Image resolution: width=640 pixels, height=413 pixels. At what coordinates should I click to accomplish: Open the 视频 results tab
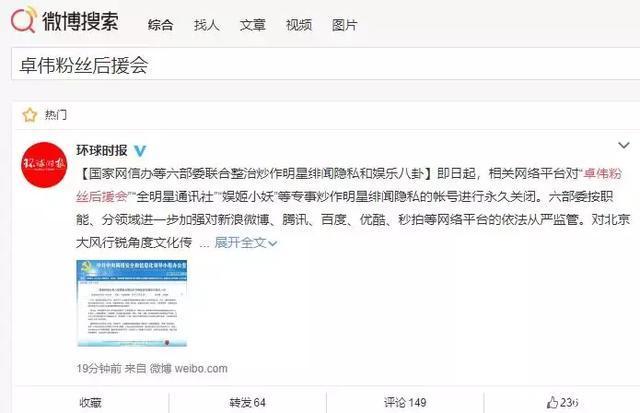pos(299,25)
